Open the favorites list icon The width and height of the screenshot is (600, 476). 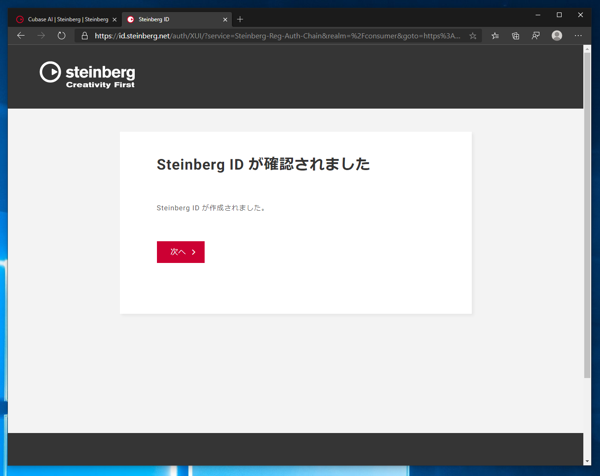495,36
